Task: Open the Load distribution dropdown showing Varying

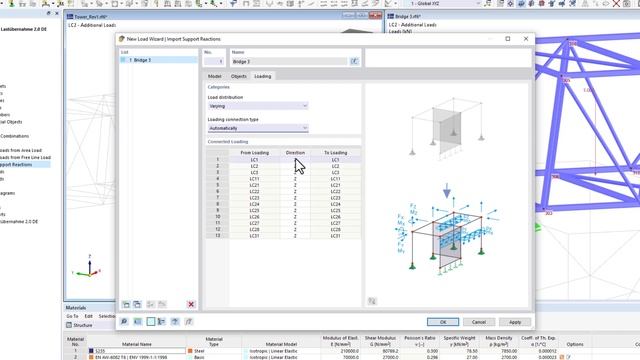Action: (x=258, y=106)
